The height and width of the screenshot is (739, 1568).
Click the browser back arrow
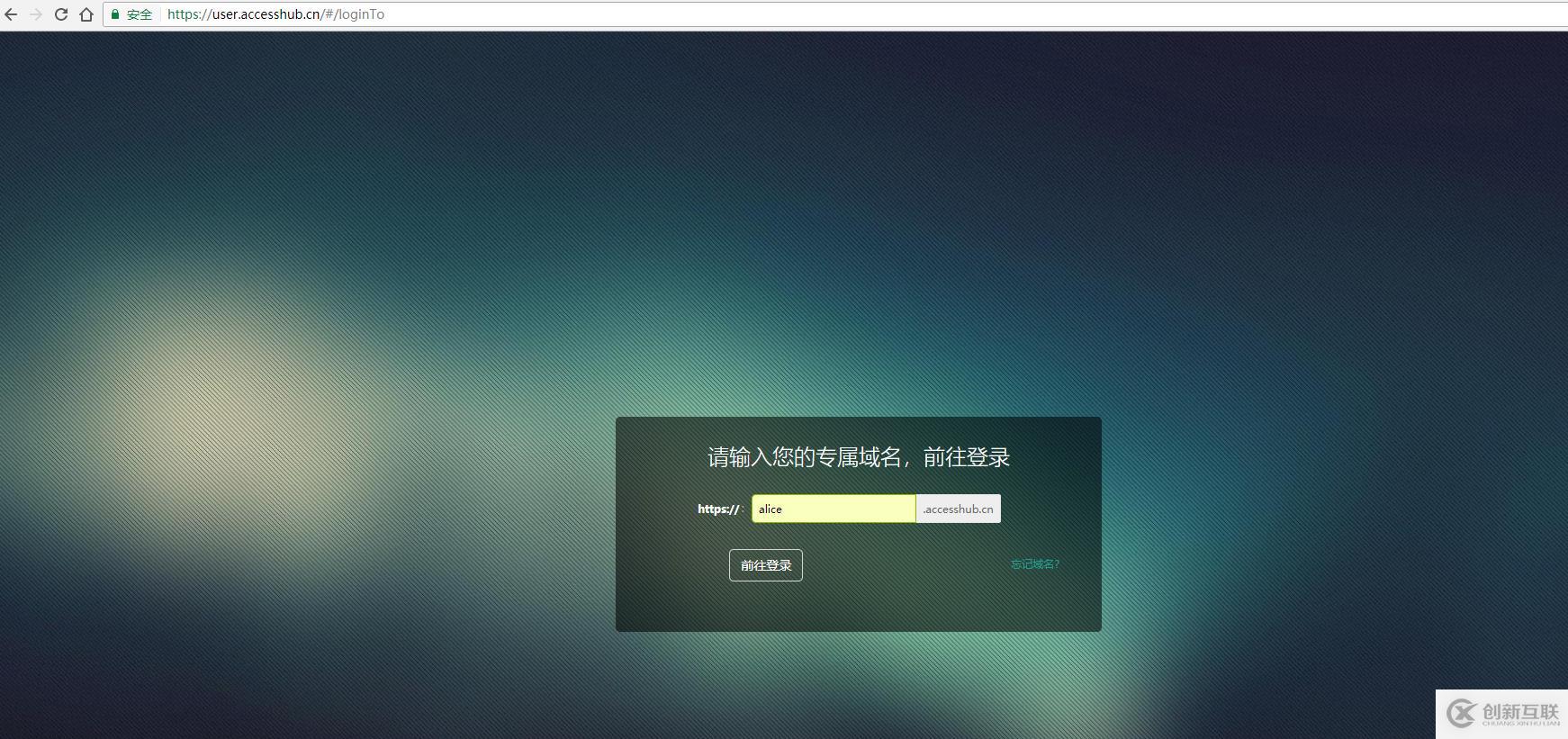pyautogui.click(x=11, y=14)
